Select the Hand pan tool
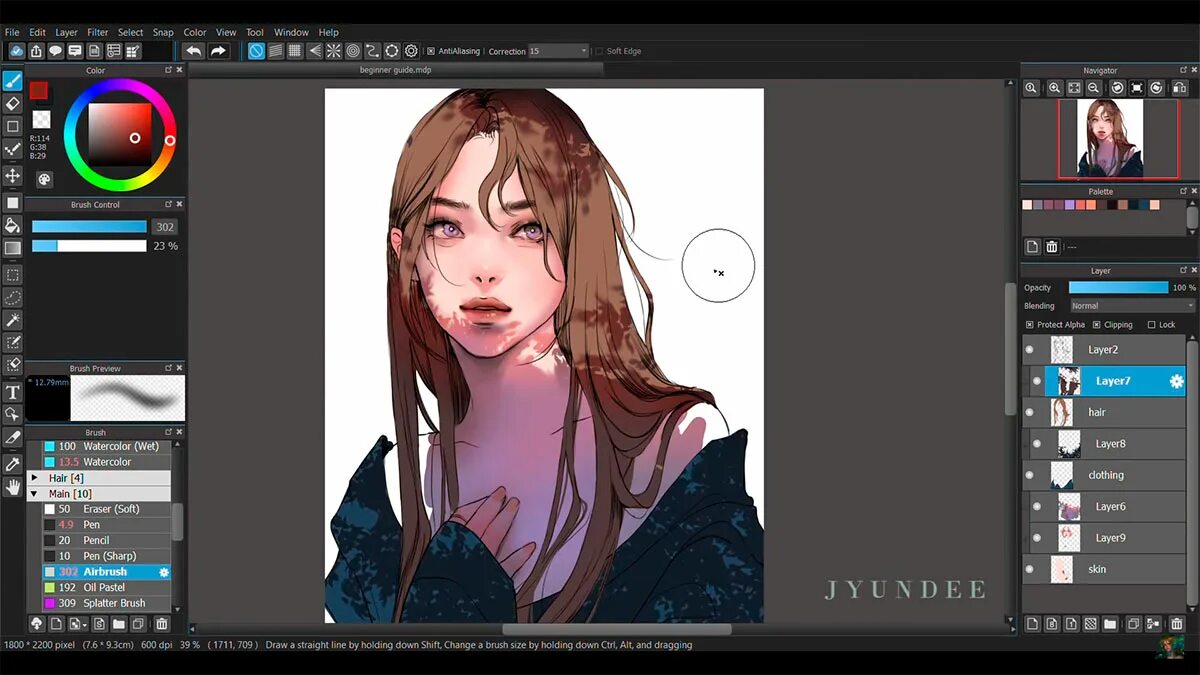 [x=13, y=487]
